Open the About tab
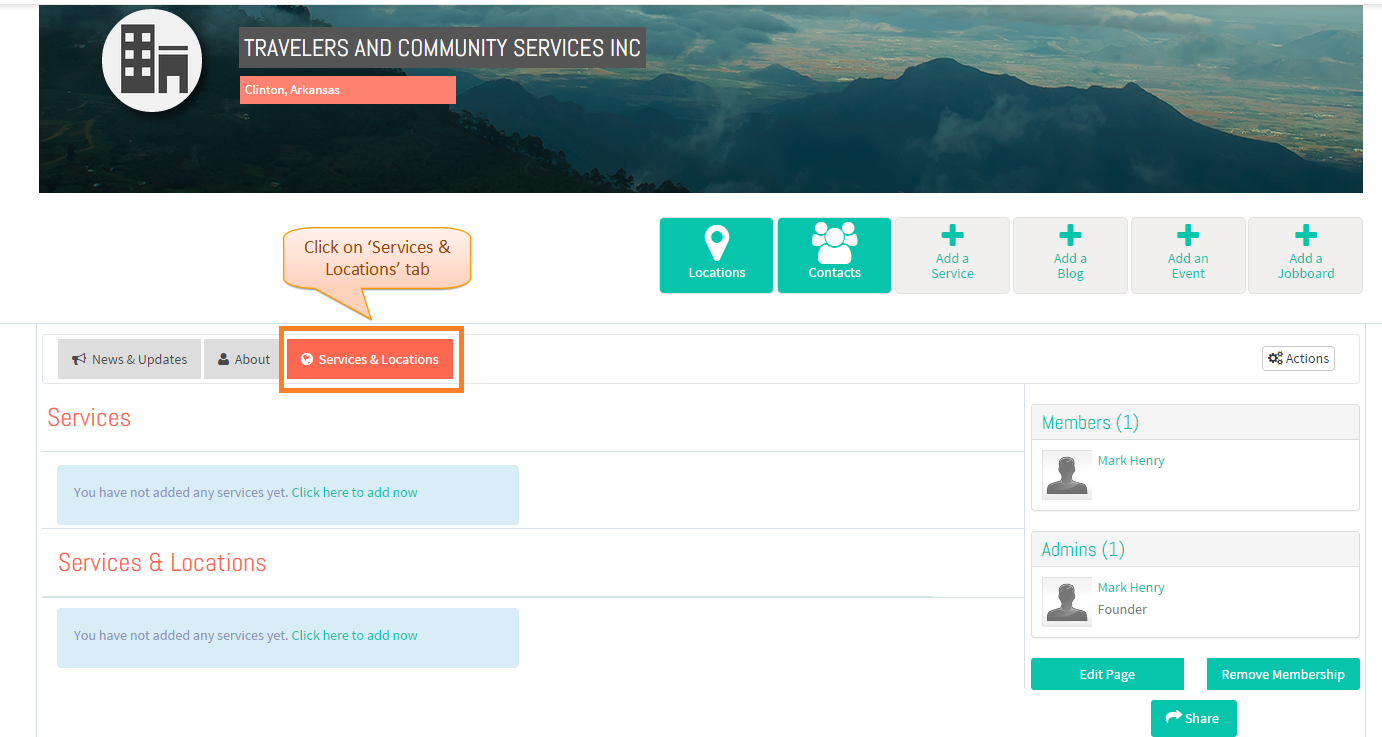This screenshot has height=737, width=1382. click(243, 359)
